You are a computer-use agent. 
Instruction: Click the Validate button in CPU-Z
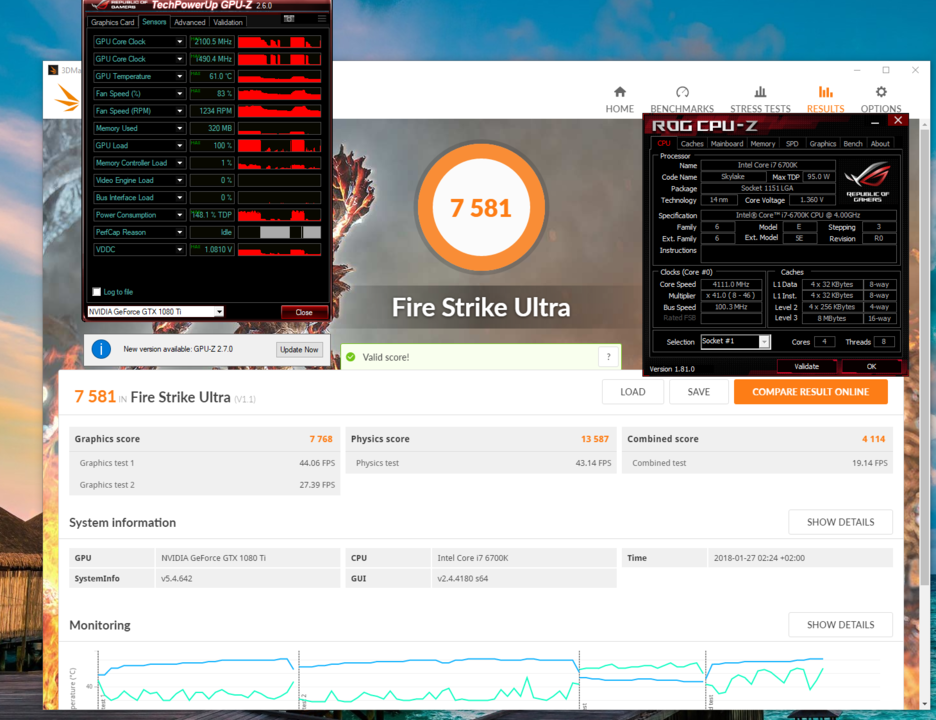(x=806, y=367)
